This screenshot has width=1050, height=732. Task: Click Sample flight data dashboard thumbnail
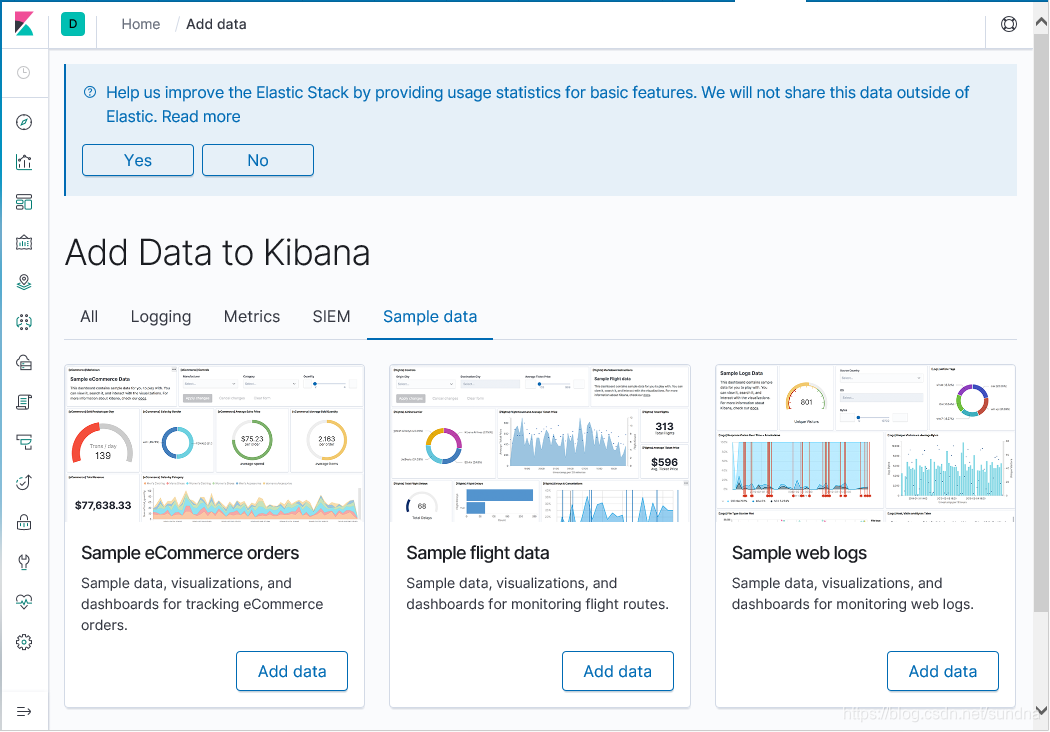(x=540, y=443)
